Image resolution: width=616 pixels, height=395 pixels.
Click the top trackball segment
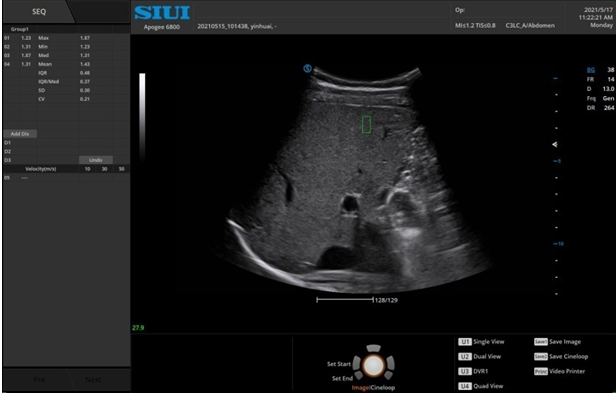click(373, 348)
